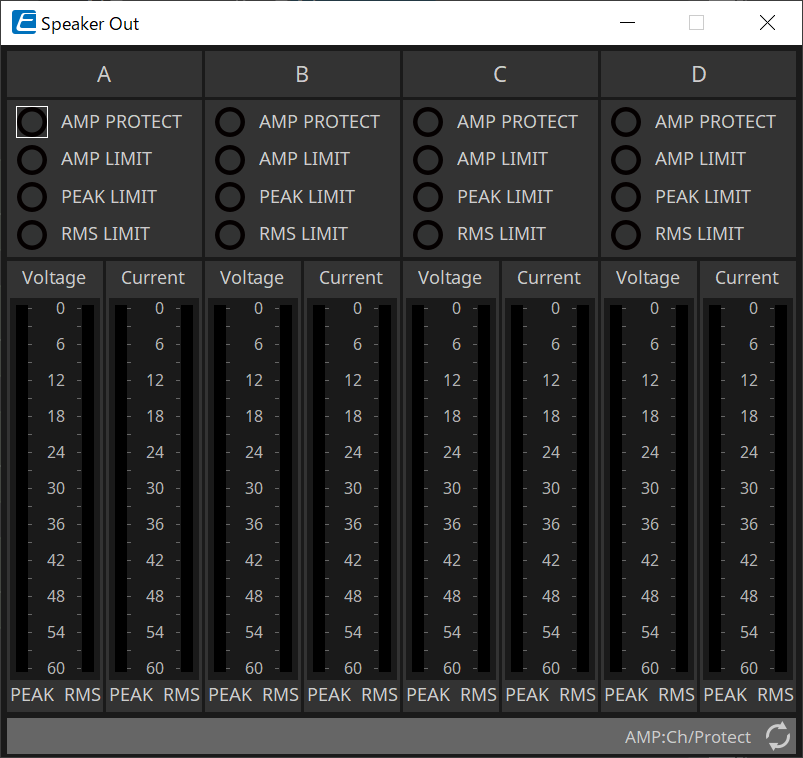This screenshot has height=758, width=803.
Task: Click channel C PEAK LIMIT indicator
Action: pos(428,197)
